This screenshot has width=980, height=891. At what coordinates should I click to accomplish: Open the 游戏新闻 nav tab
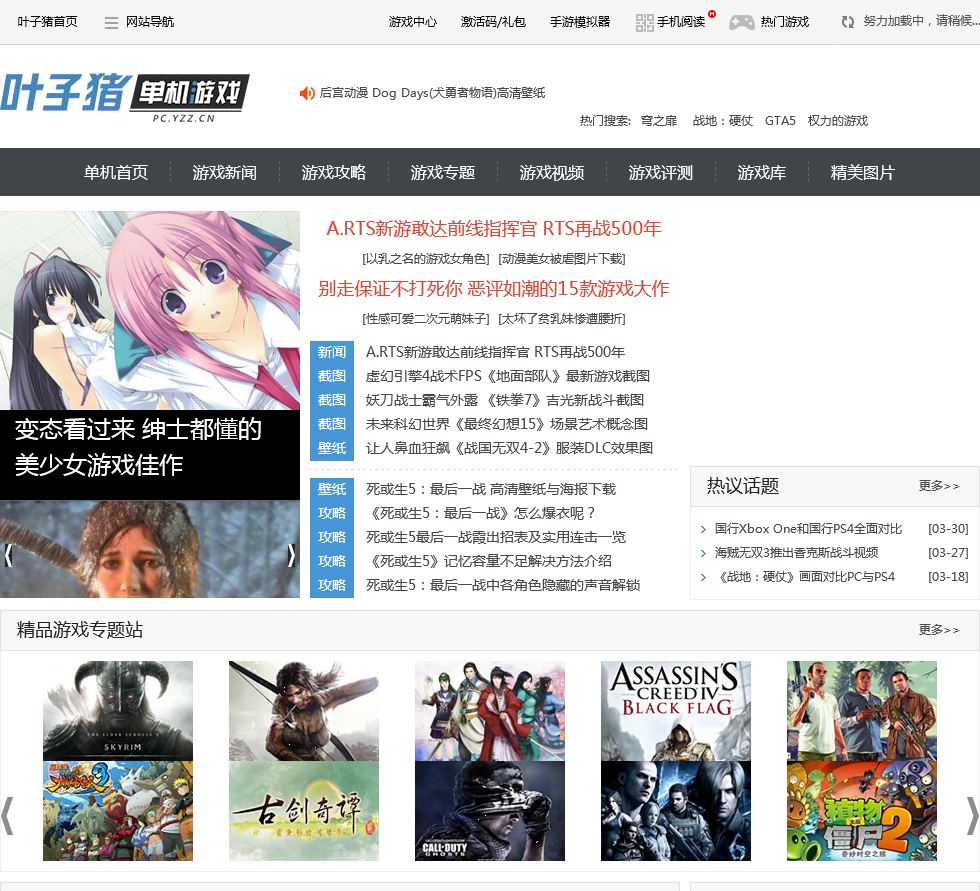(224, 172)
